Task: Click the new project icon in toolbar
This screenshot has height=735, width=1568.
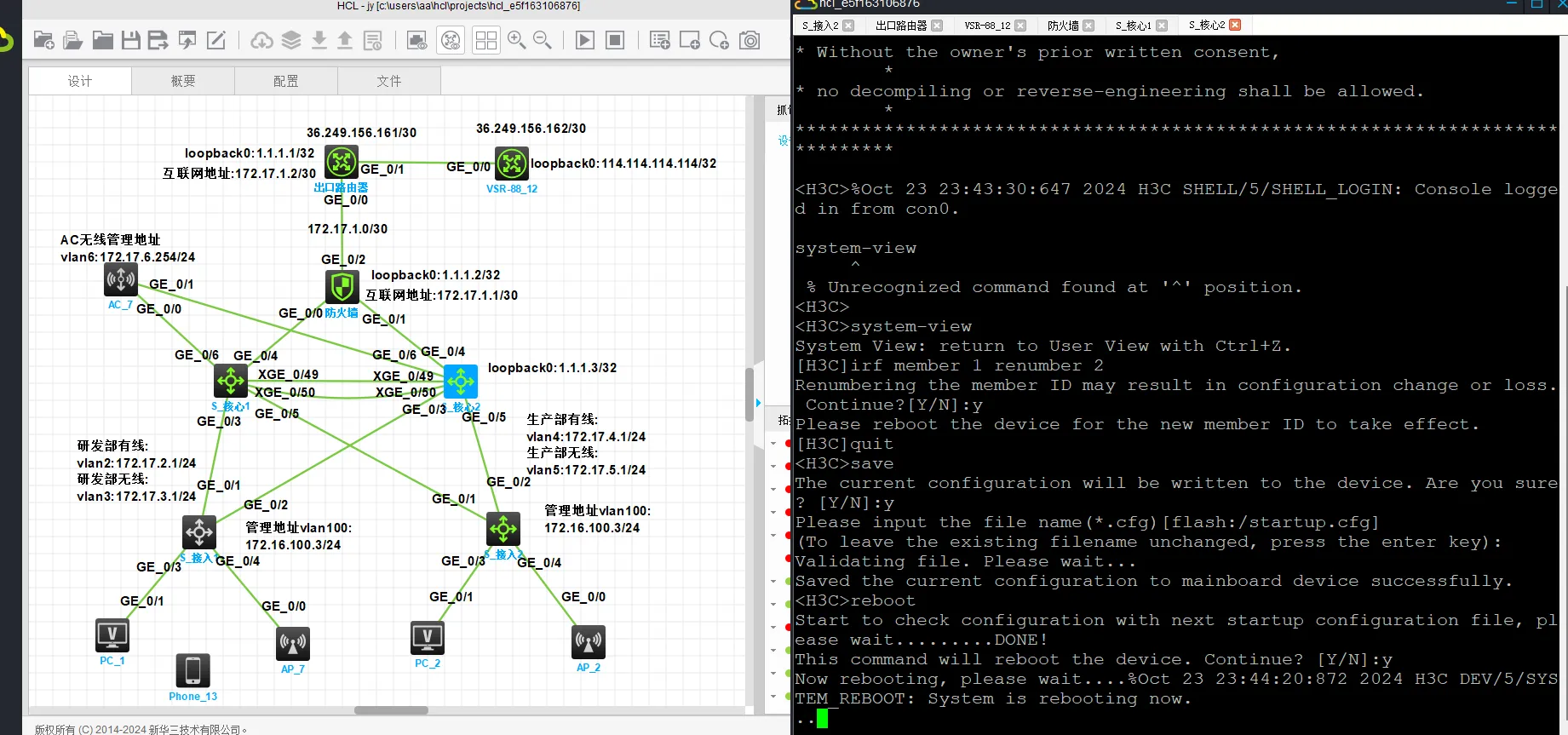Action: (x=44, y=40)
